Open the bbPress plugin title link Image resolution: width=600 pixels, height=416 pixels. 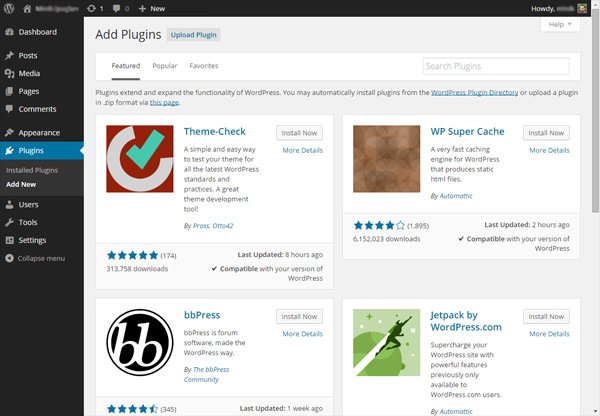(202, 315)
